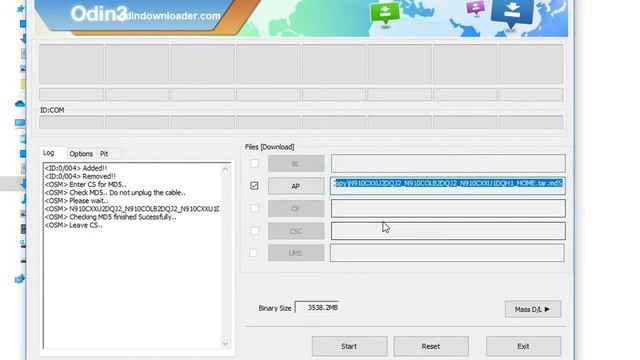
Task: Click the Reset button
Action: point(431,346)
